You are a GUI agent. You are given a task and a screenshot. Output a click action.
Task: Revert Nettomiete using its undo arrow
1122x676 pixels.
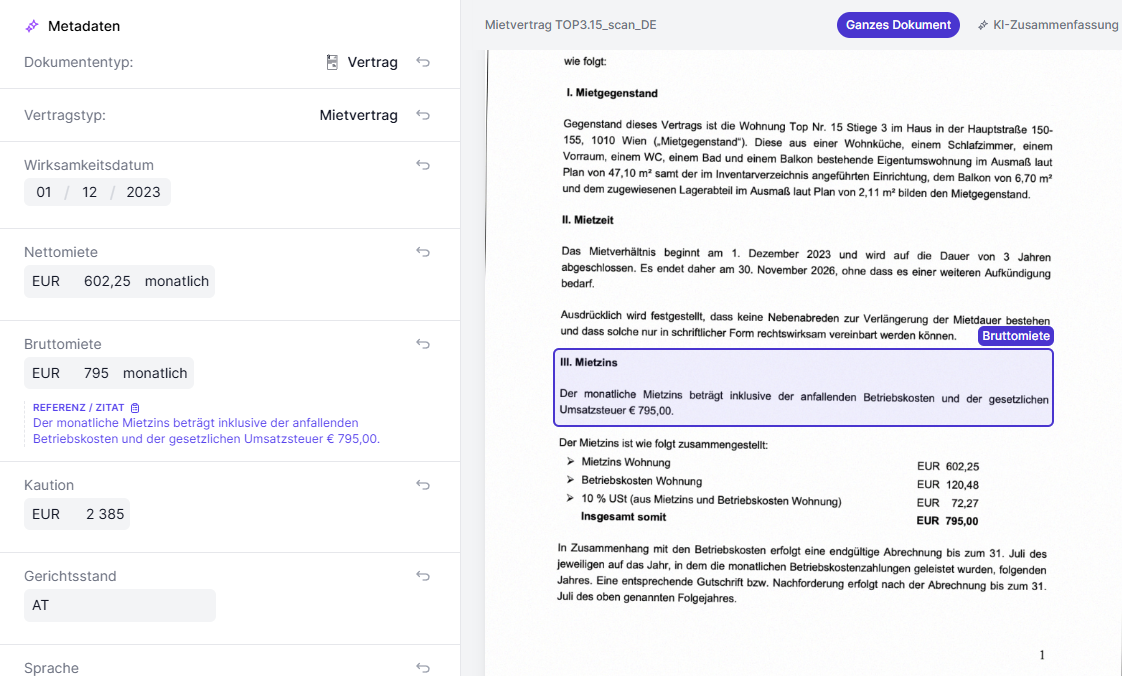click(423, 252)
